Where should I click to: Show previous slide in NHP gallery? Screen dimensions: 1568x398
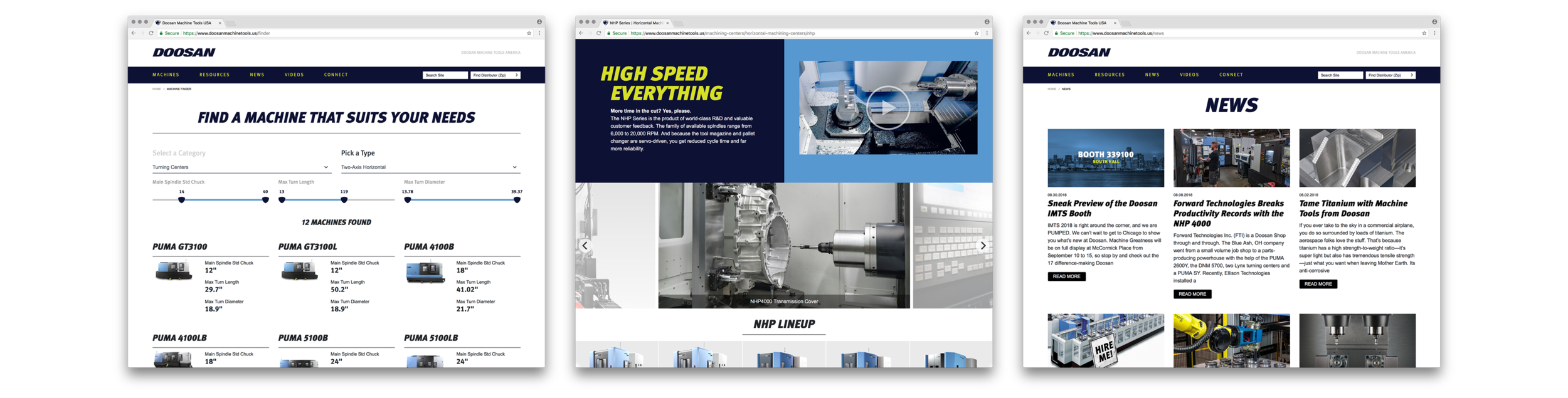coord(585,246)
